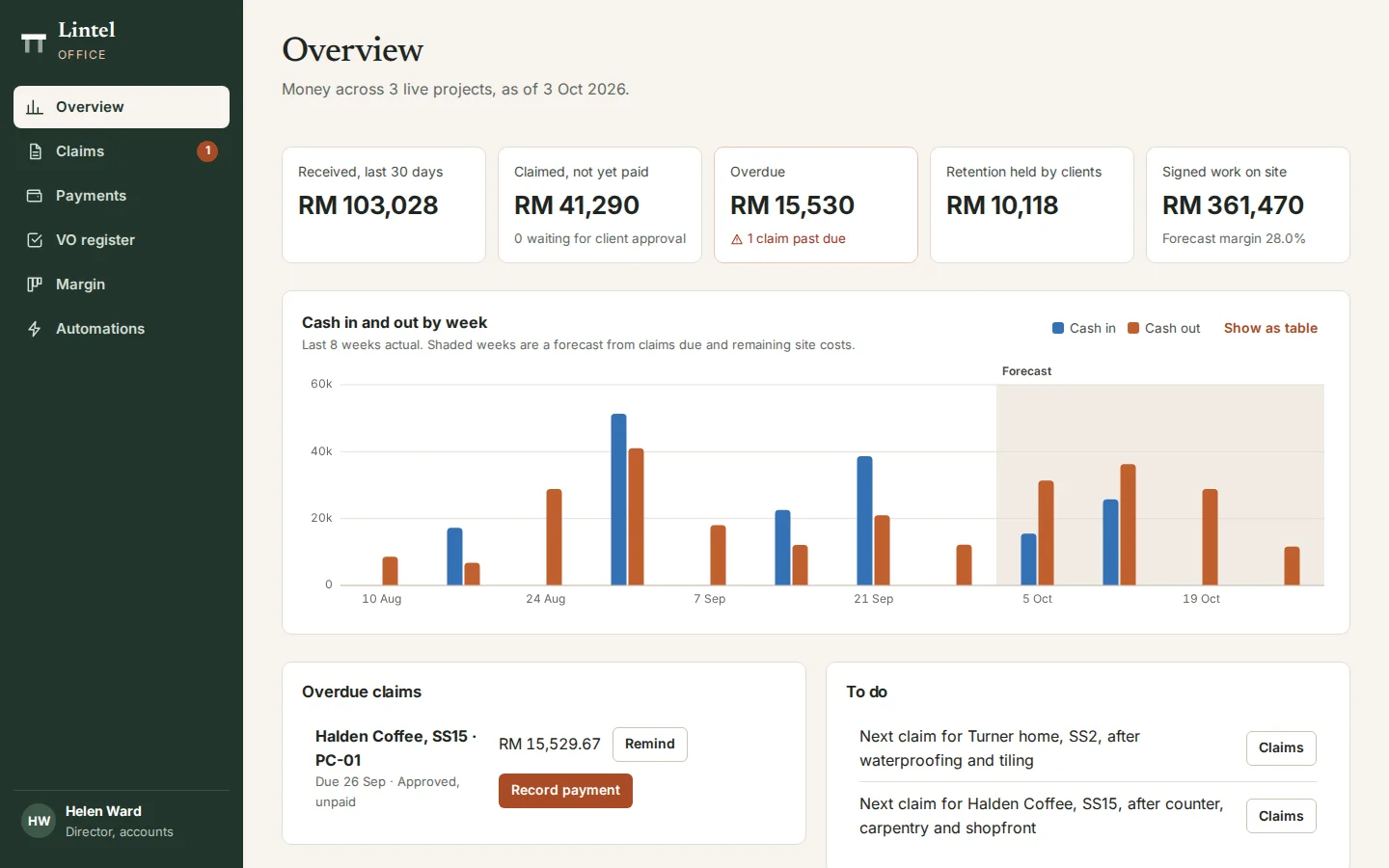Click the "Forecast" label above chart
1389x868 pixels.
coord(1026,371)
